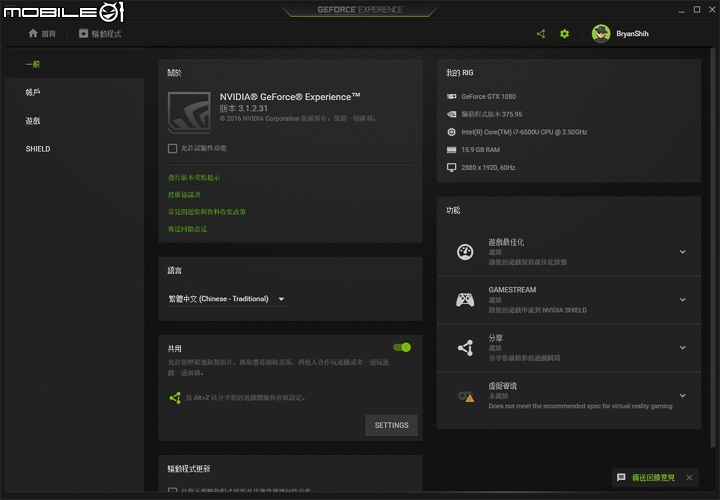Click the Intel(R) Core(TM) i7-6500U CPU text

coord(524,132)
